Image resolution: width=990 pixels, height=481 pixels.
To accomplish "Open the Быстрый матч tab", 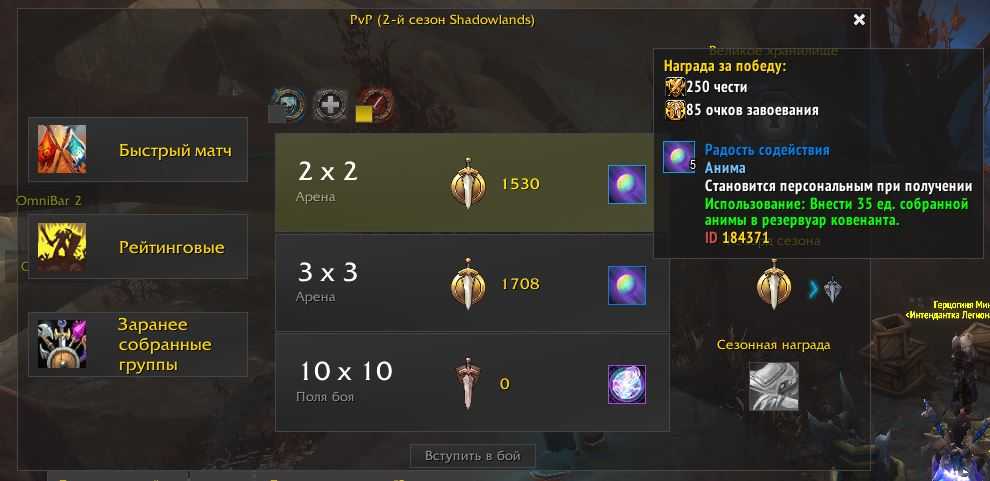I will click(x=138, y=150).
